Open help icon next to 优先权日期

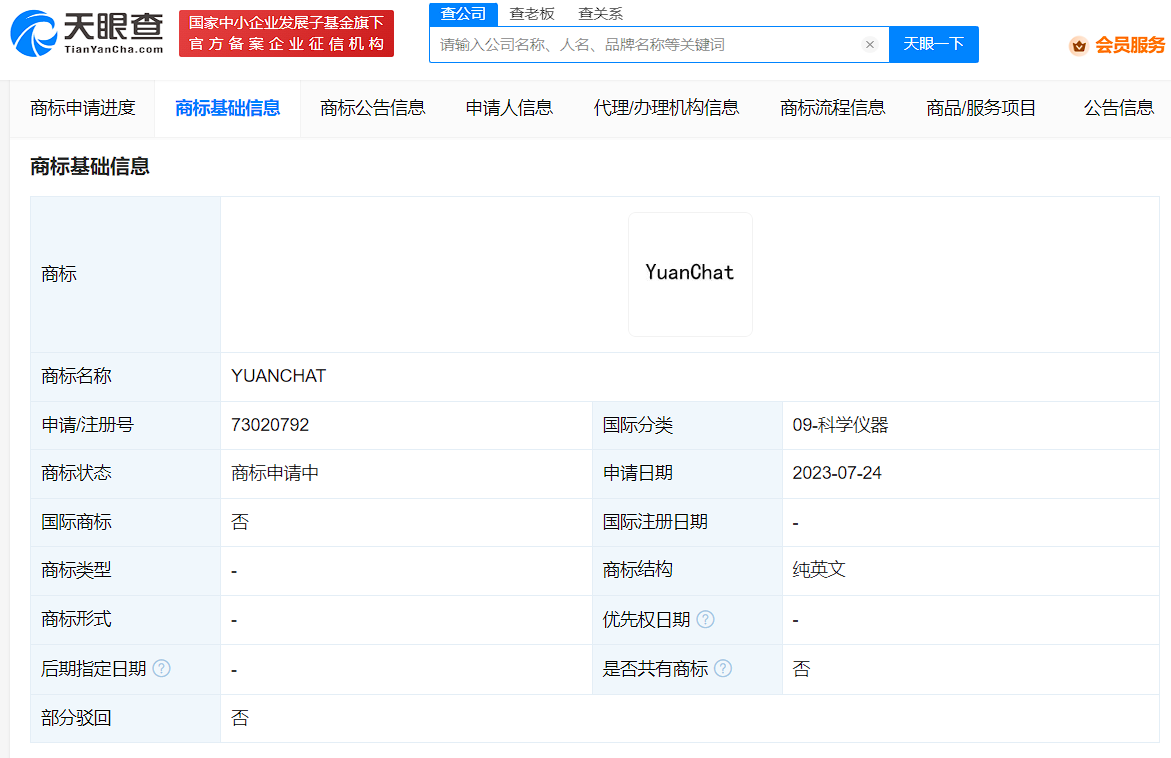[x=705, y=619]
